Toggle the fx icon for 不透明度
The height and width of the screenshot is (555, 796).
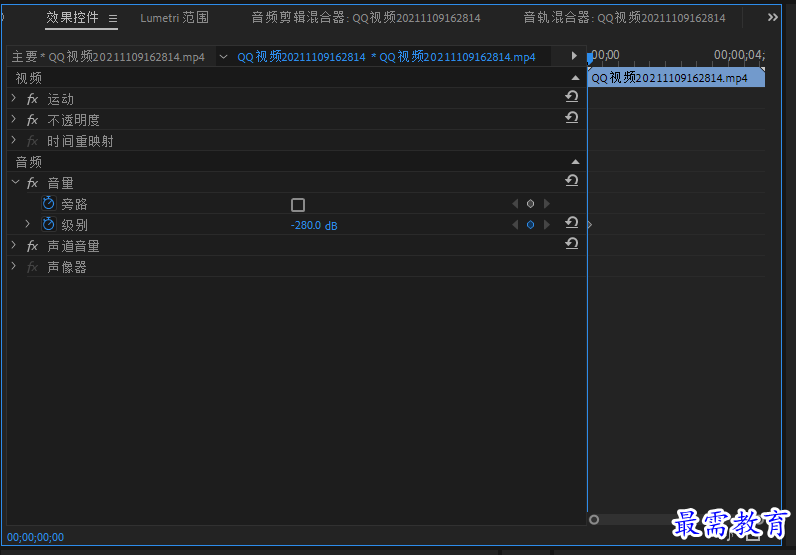click(32, 120)
